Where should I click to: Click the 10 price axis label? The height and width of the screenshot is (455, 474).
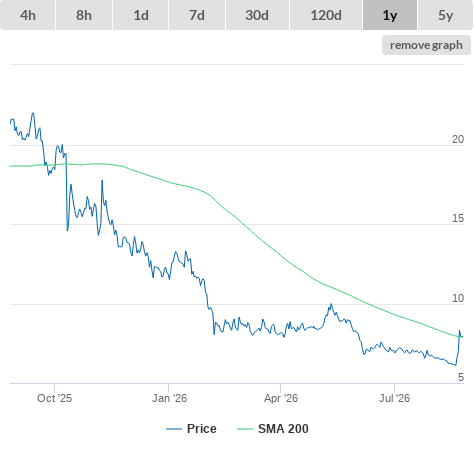pos(458,298)
